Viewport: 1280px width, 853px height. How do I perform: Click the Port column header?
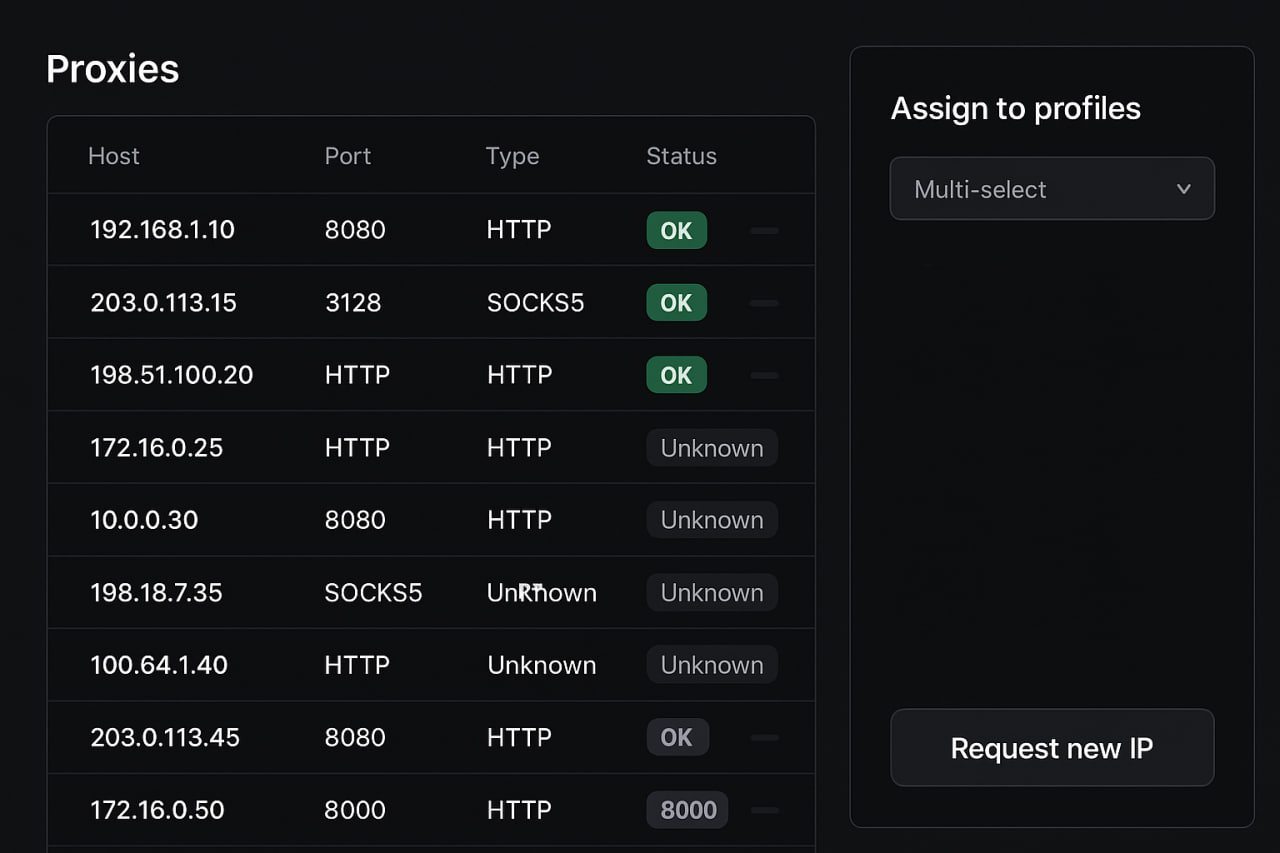click(348, 156)
